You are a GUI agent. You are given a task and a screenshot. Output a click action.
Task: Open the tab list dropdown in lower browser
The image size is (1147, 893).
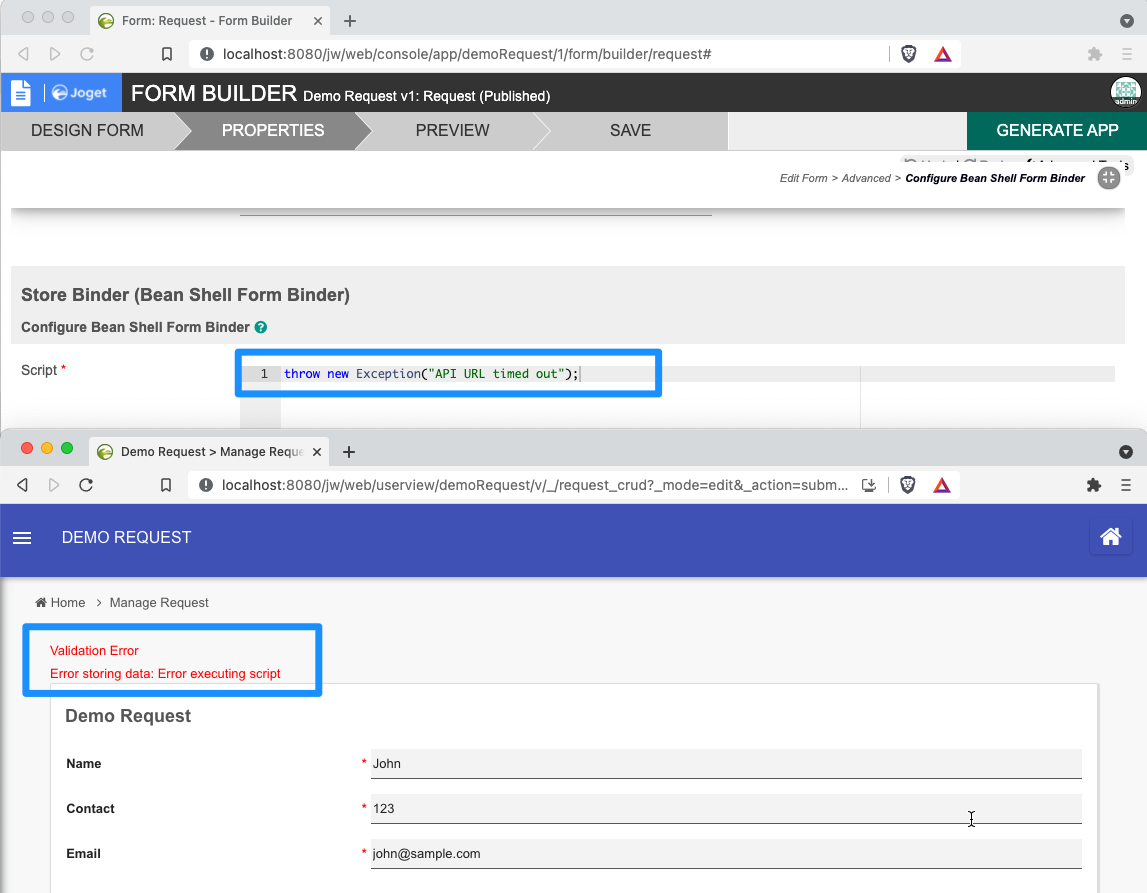pyautogui.click(x=1125, y=452)
